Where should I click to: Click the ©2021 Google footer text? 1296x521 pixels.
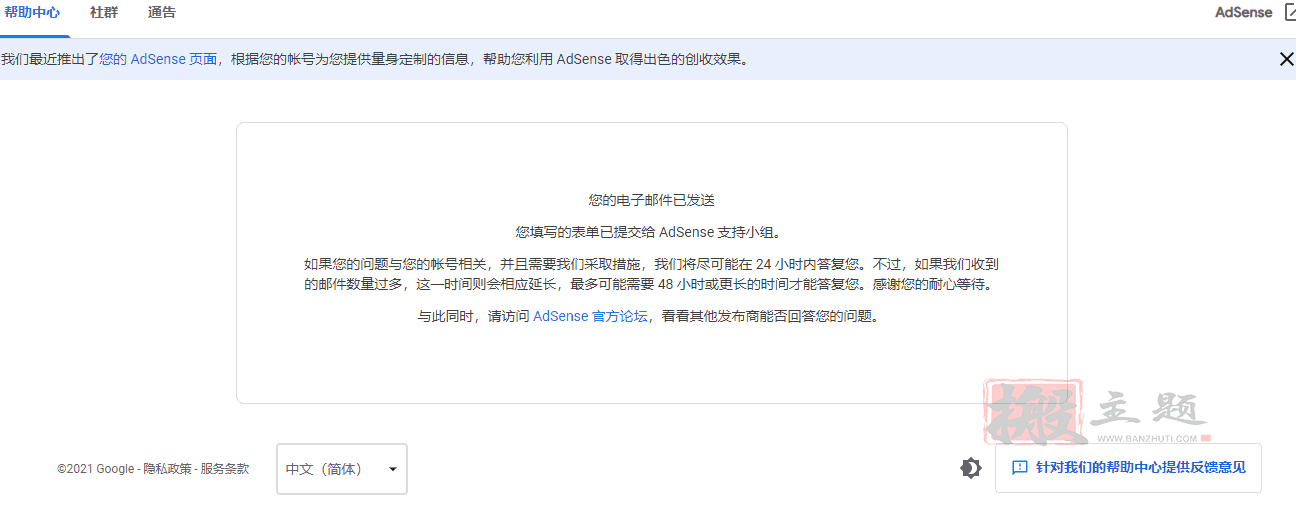[95, 468]
